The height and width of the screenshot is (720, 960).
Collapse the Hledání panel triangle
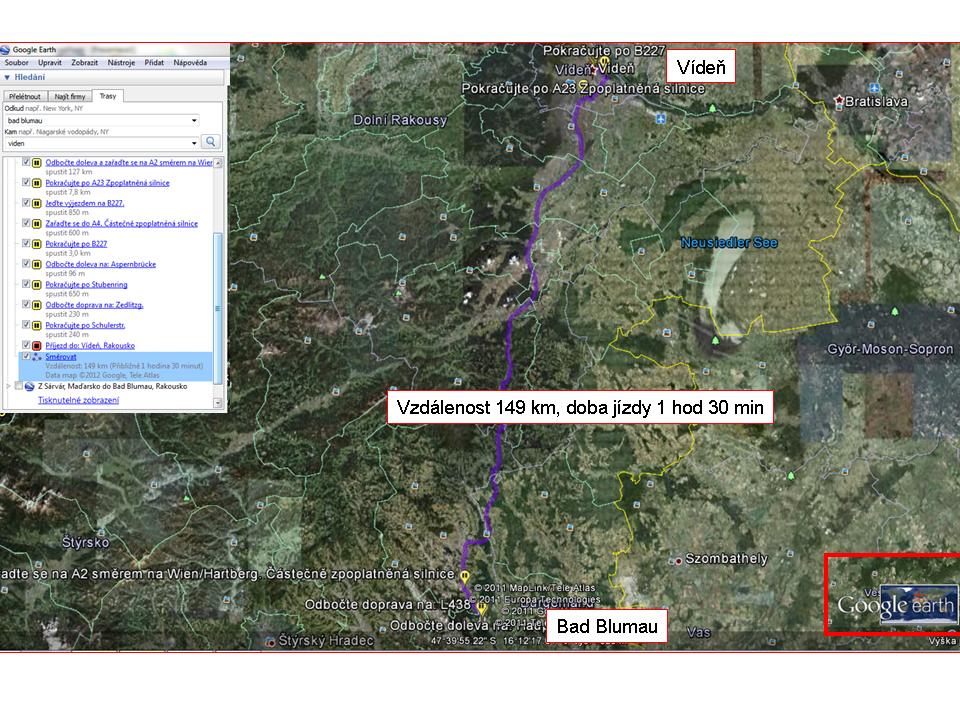pyautogui.click(x=7, y=78)
